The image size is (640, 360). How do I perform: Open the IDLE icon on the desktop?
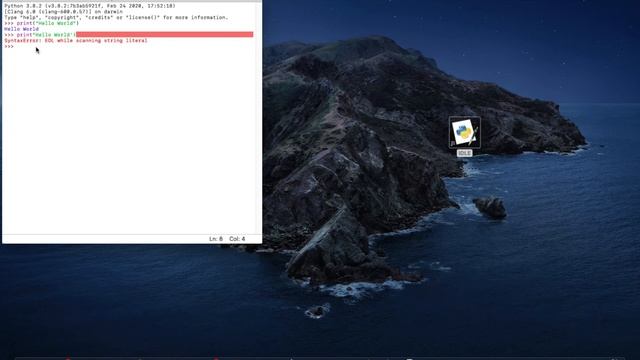(464, 132)
